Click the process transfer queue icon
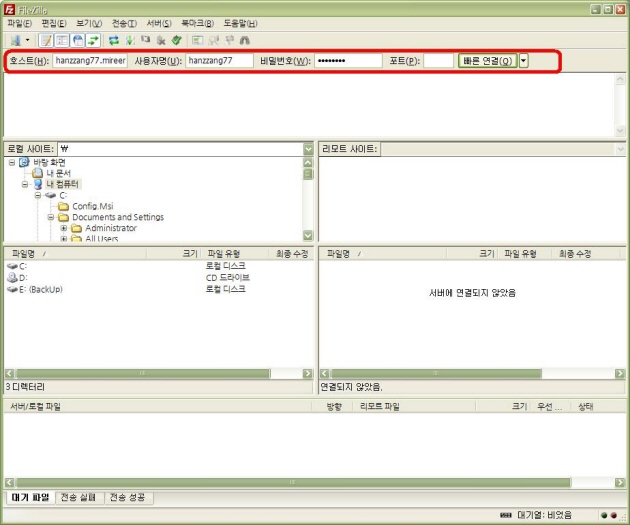The height and width of the screenshot is (525, 630). click(130, 40)
